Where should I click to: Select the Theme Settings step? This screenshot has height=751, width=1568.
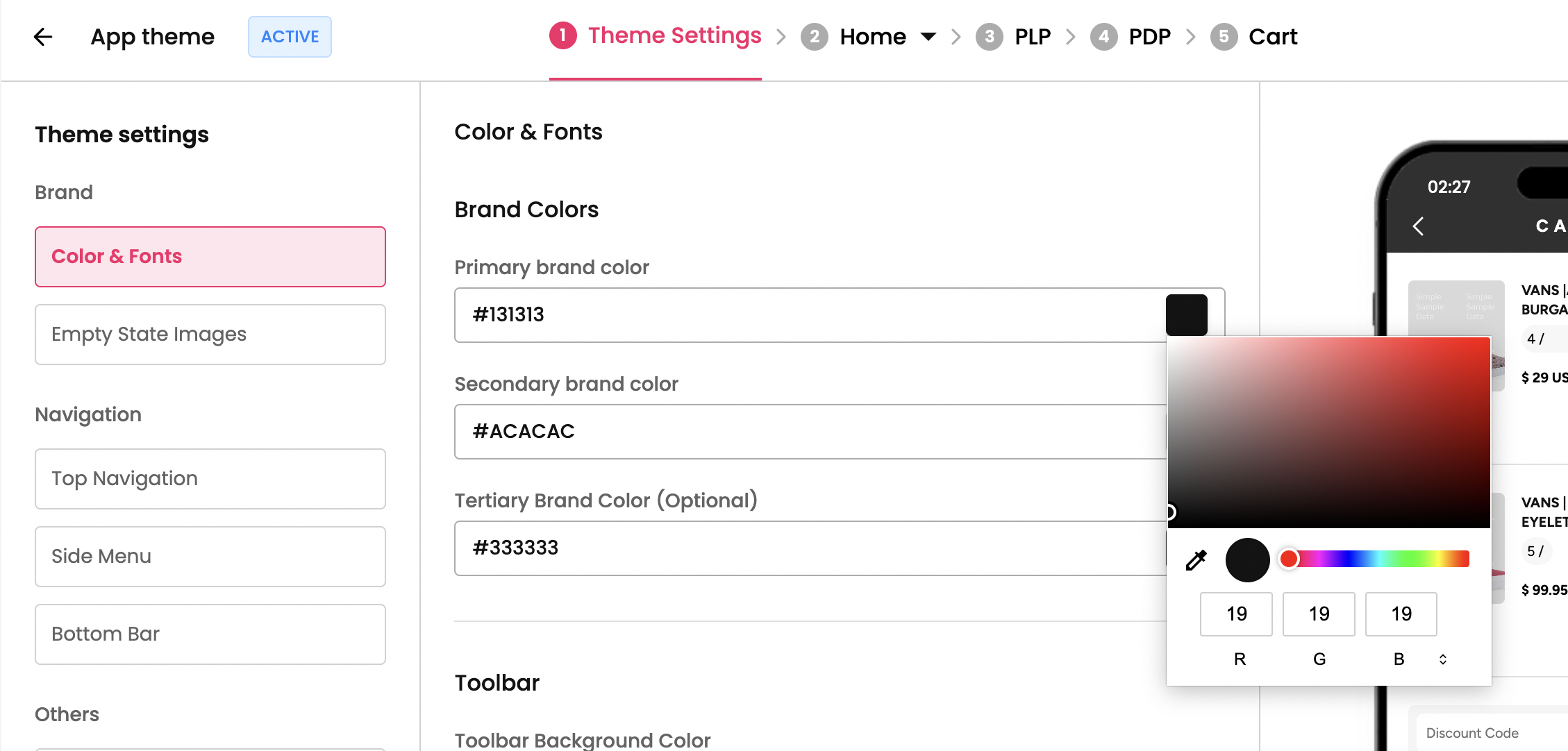[x=674, y=36]
